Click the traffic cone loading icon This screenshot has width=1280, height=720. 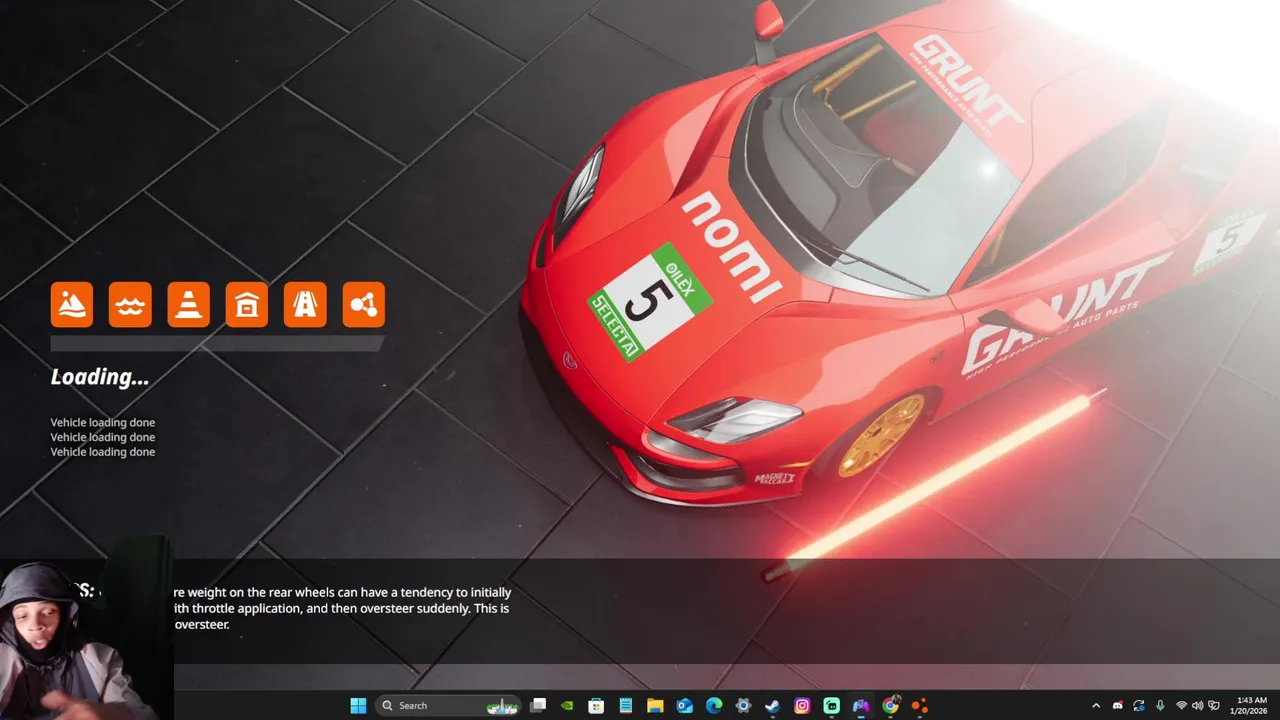[188, 304]
